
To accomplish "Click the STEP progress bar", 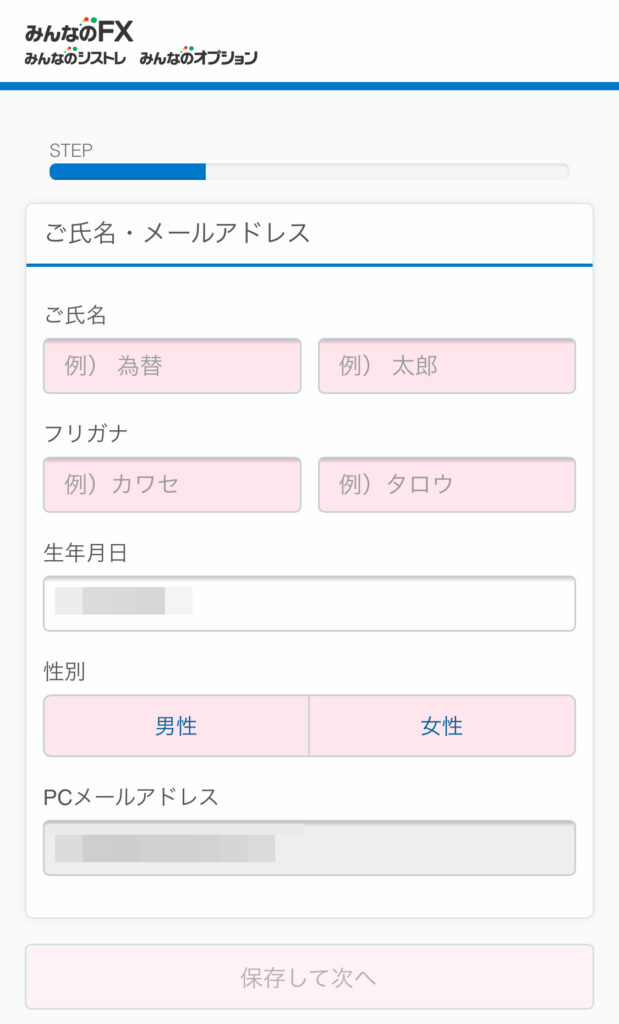I will click(310, 172).
